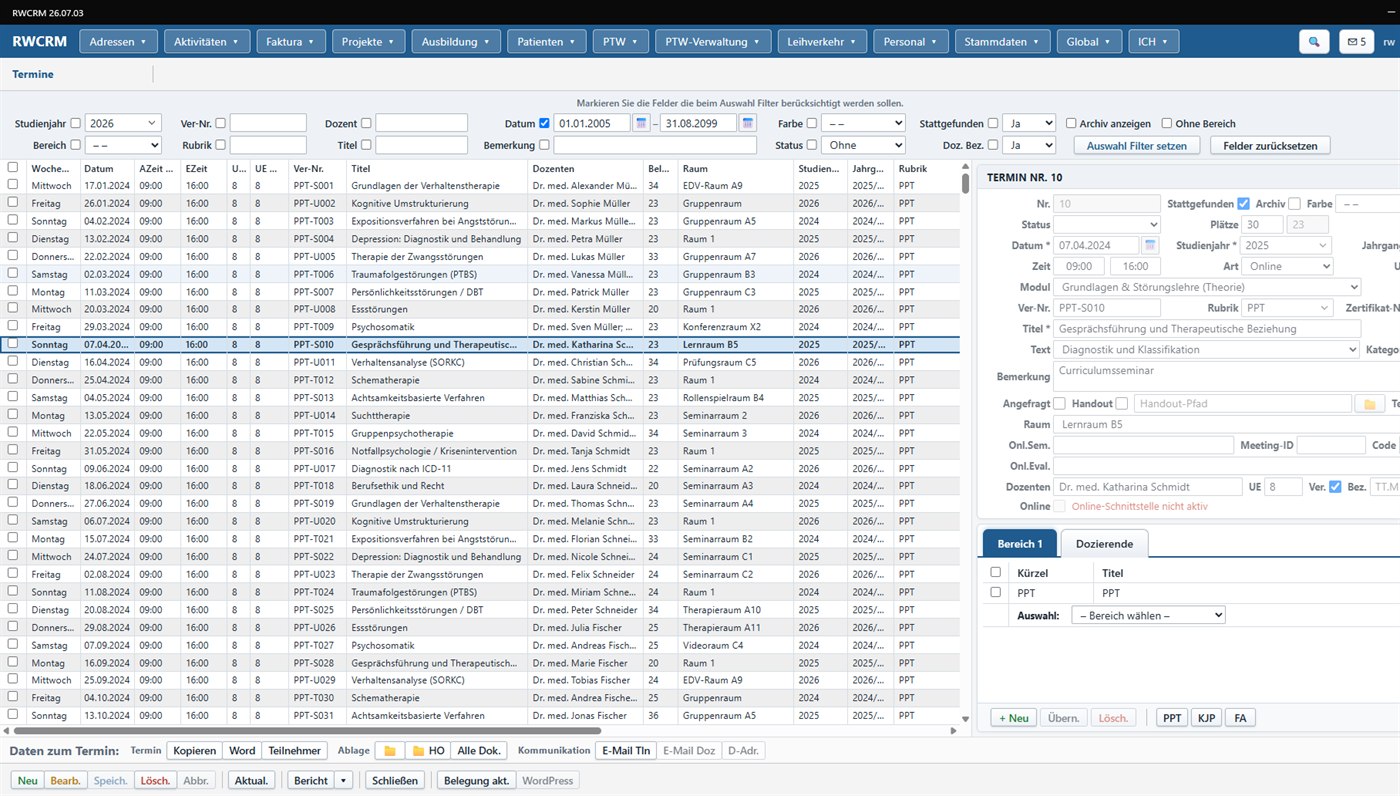Click Auswahl Filter setzen button

coord(1136,145)
